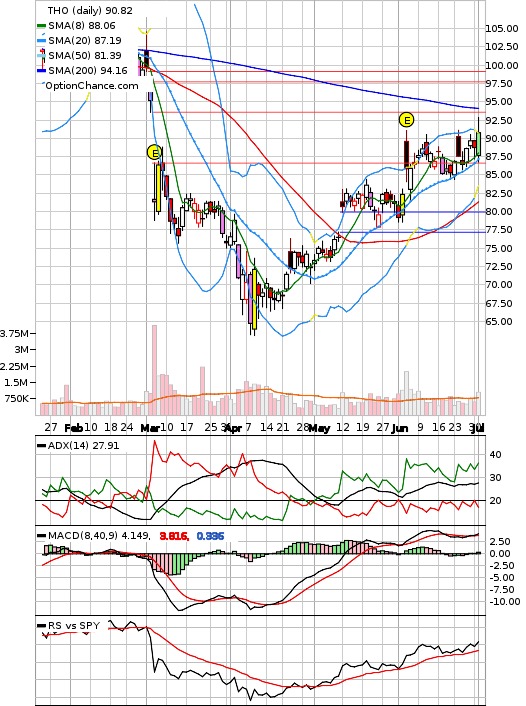Click the green SMA(8) legend swatch
Image resolution: width=526 pixels, height=706 pixels.
[41, 26]
